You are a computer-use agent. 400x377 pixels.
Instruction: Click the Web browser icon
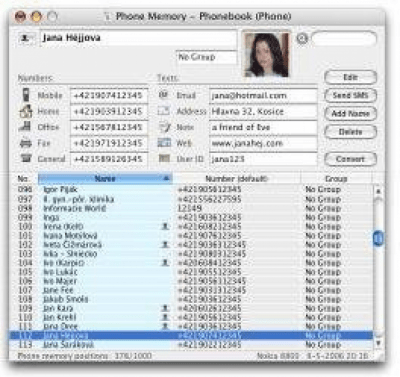coord(164,143)
